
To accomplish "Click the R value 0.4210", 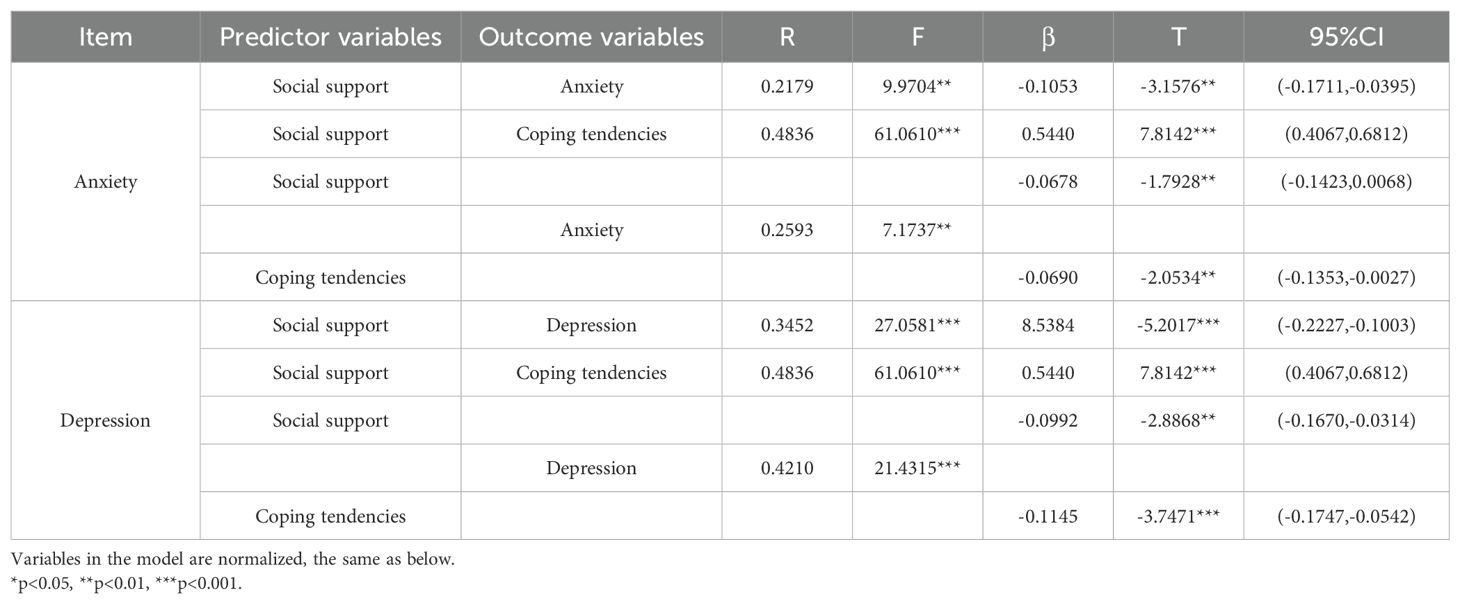I will click(x=787, y=468).
